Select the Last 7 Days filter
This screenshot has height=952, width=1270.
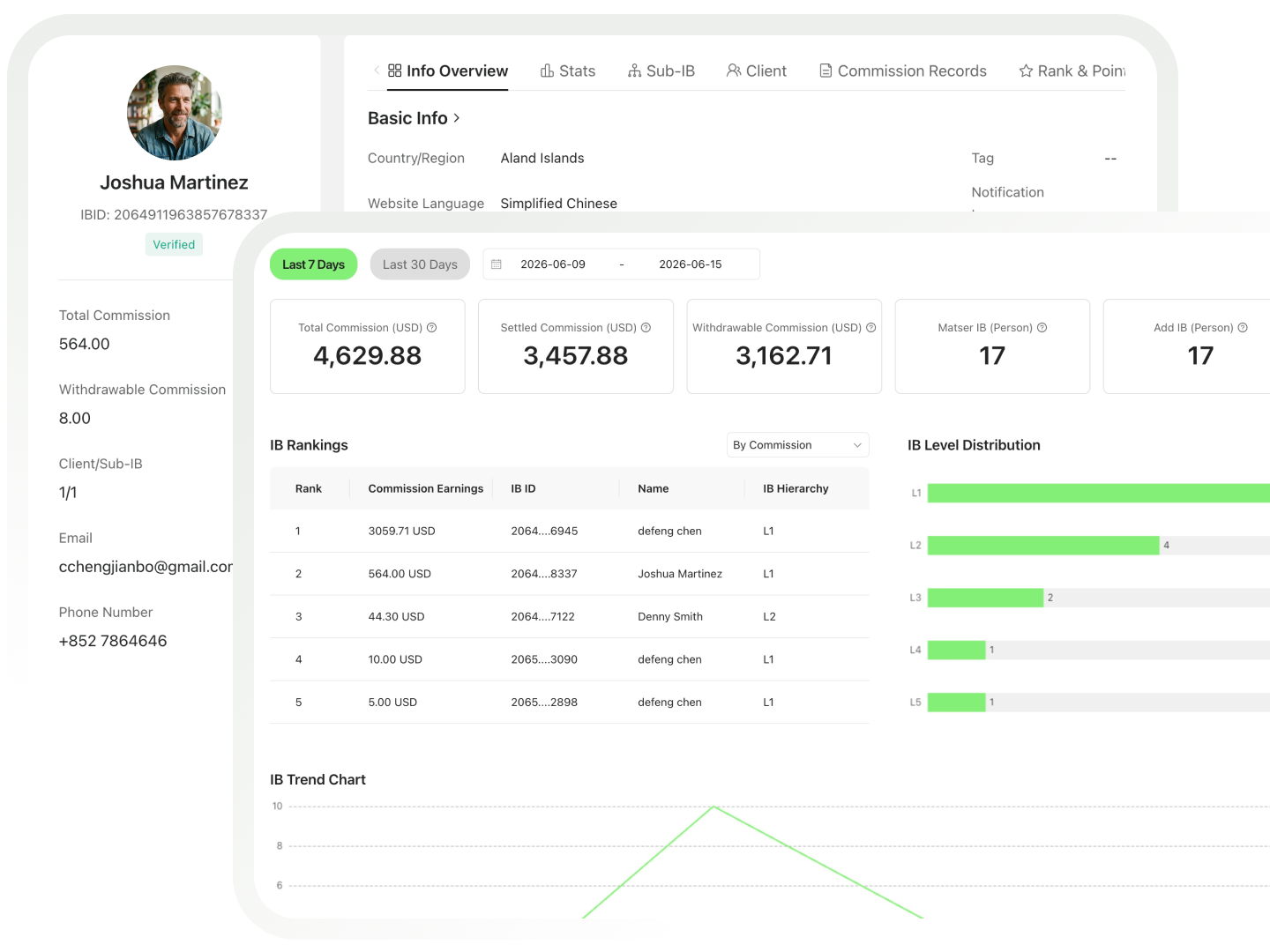pos(313,264)
